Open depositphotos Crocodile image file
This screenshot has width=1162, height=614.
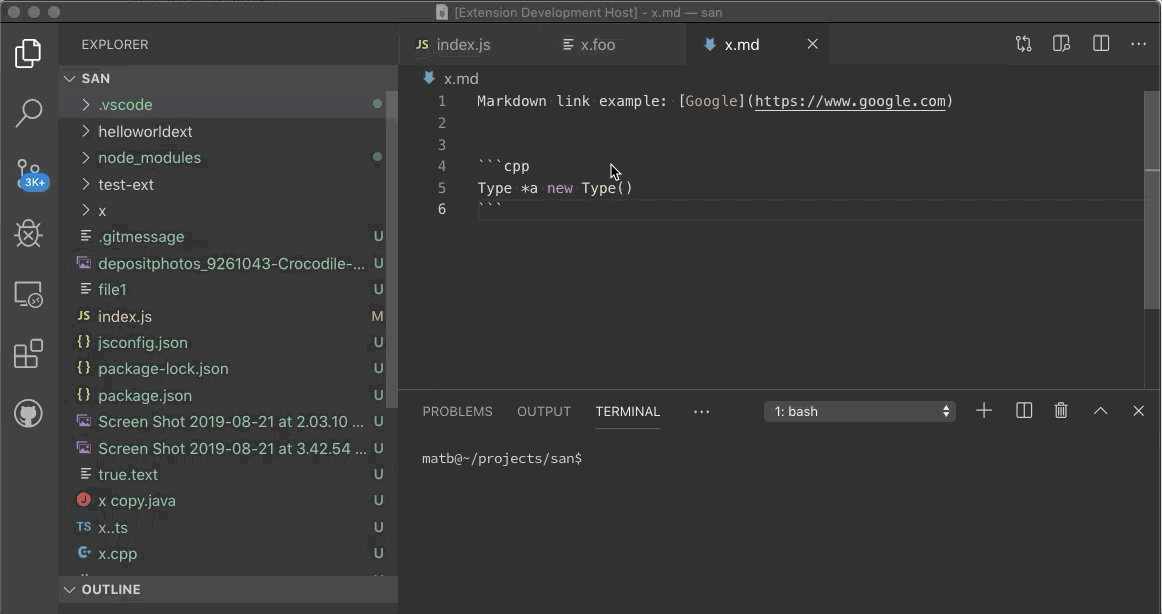pos(222,264)
